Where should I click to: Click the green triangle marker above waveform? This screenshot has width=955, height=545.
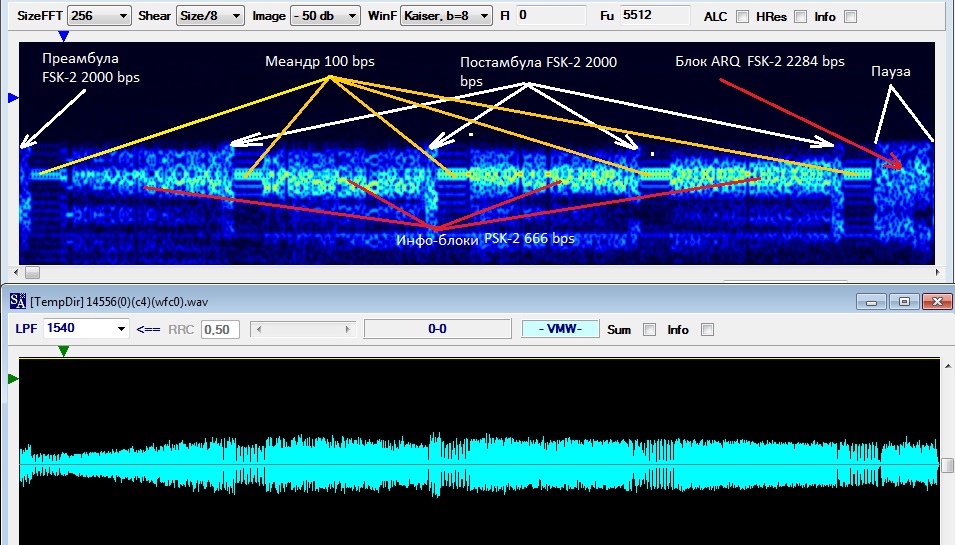pyautogui.click(x=63, y=351)
